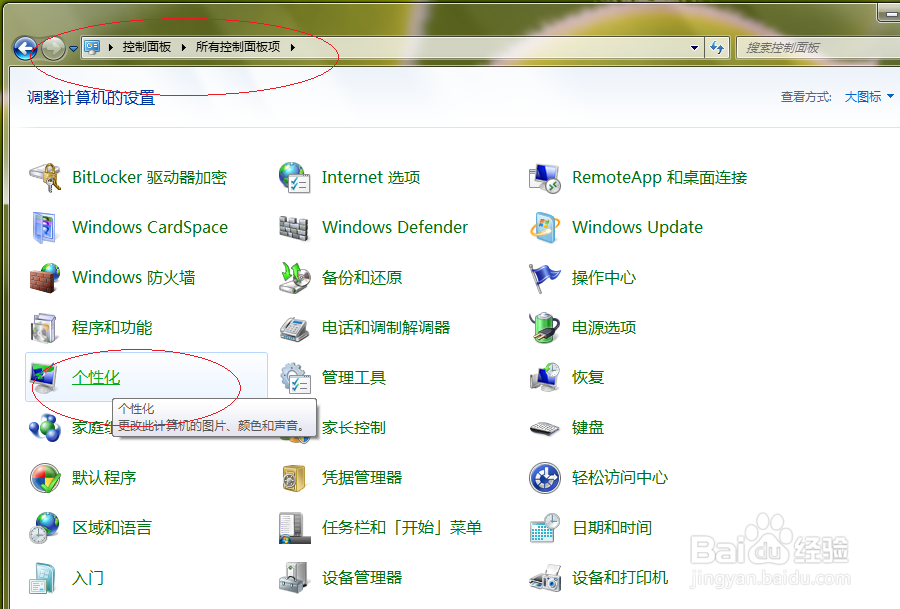Click the 日期和时间 label

point(612,527)
